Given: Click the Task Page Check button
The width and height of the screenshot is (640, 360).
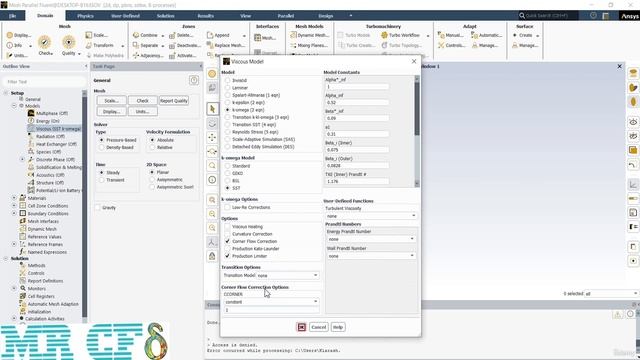Looking at the screenshot, I should (x=142, y=100).
